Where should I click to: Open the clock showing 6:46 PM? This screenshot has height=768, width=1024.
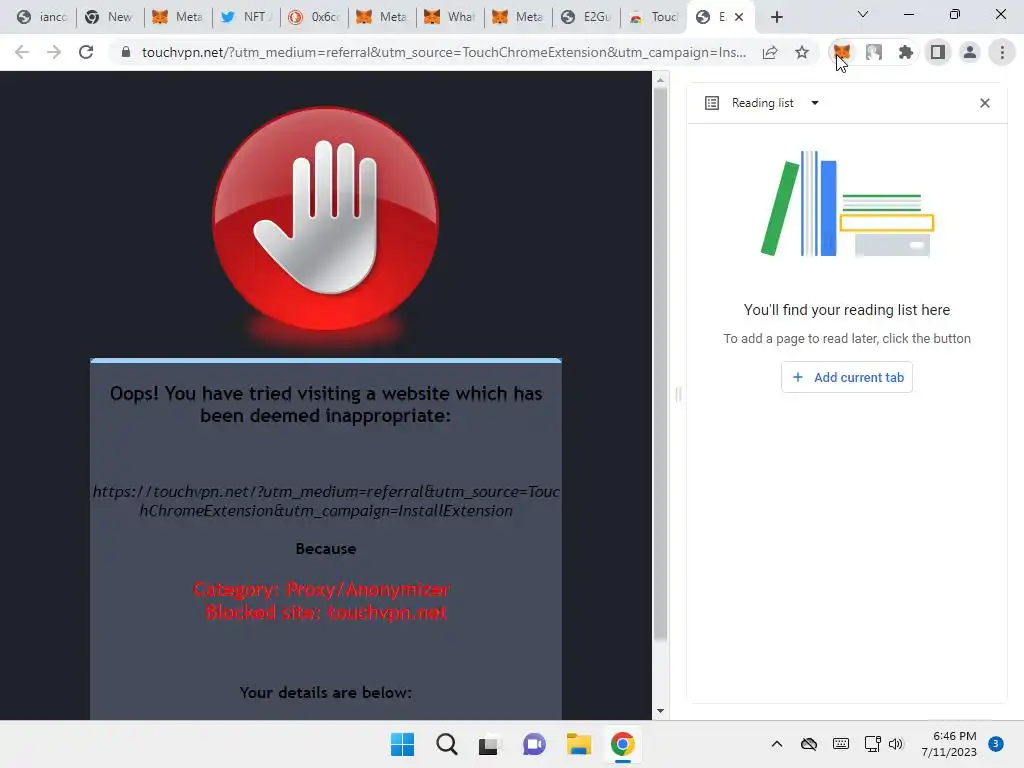(949, 744)
